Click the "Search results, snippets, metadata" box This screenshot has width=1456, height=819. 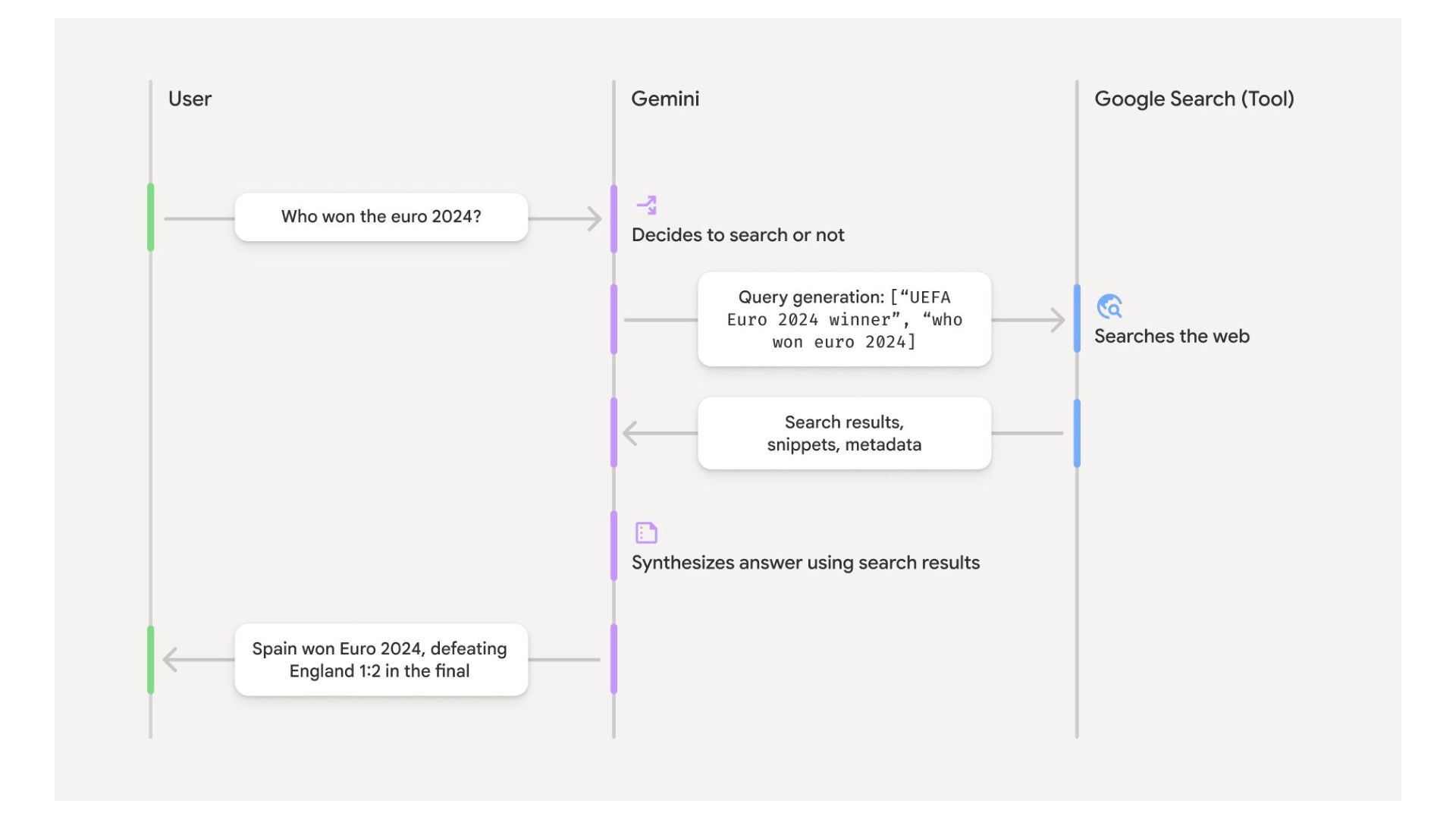844,433
